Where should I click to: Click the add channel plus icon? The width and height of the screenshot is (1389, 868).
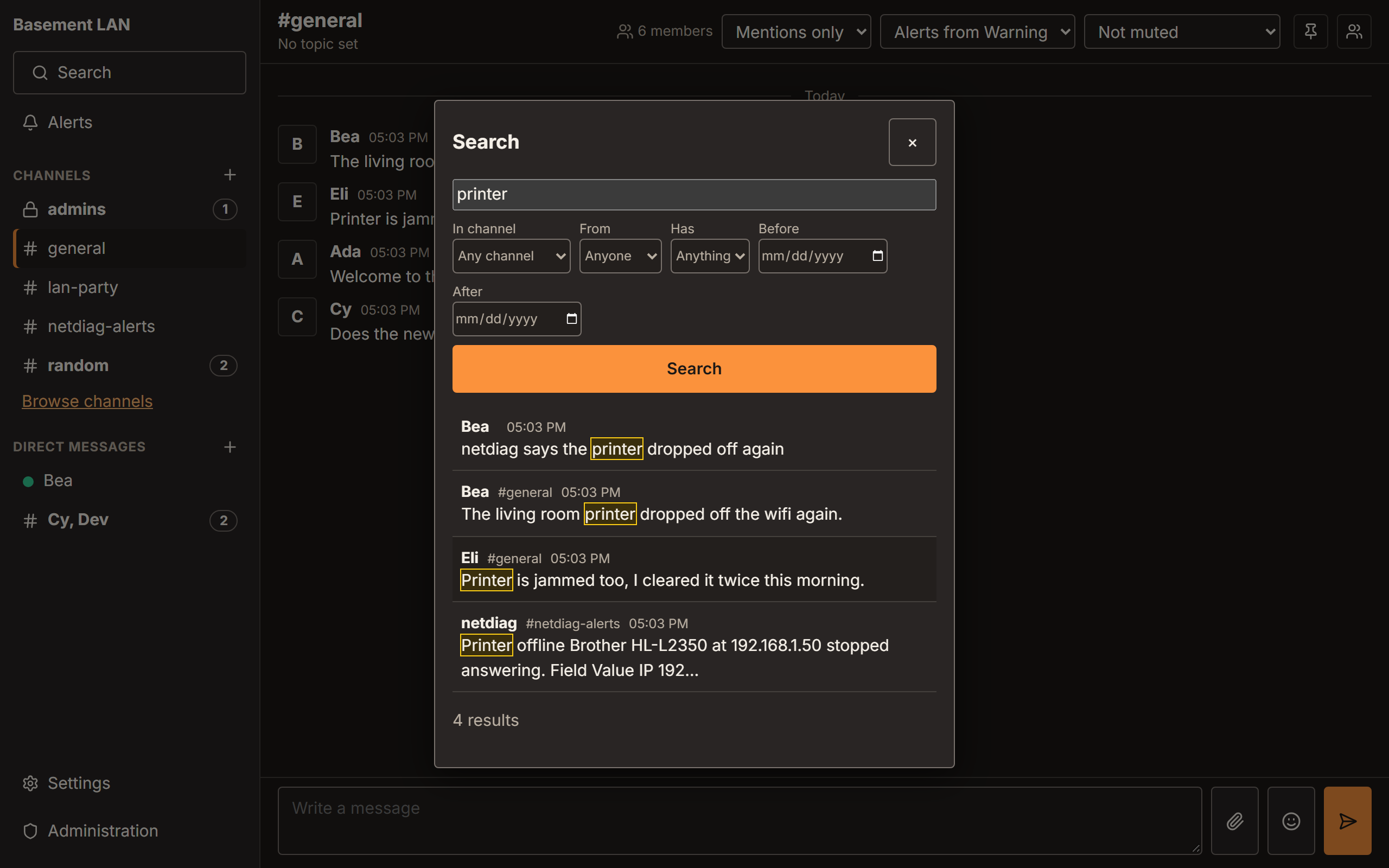[230, 175]
